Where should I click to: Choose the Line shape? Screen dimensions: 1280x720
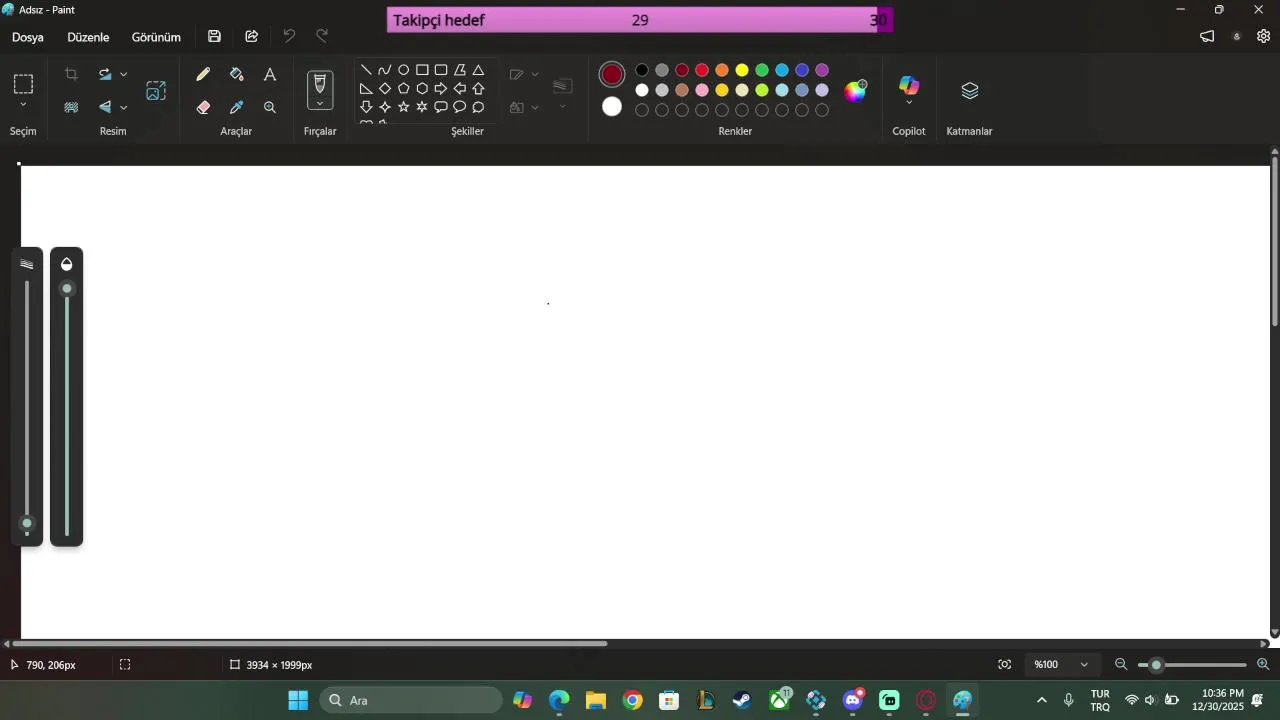[x=366, y=70]
